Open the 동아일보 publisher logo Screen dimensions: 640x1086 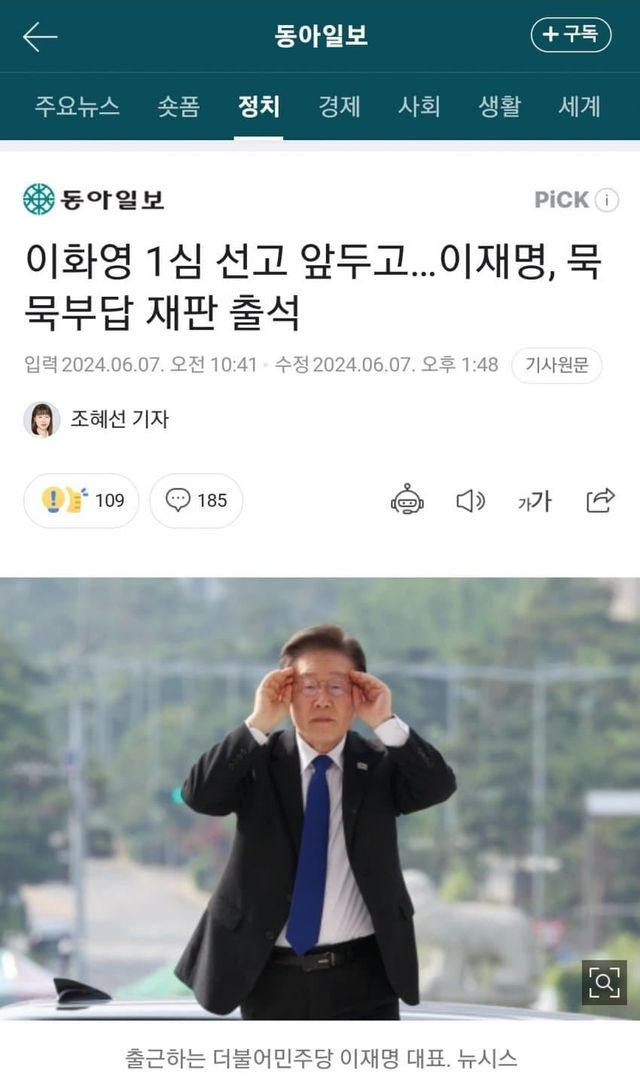(x=94, y=199)
